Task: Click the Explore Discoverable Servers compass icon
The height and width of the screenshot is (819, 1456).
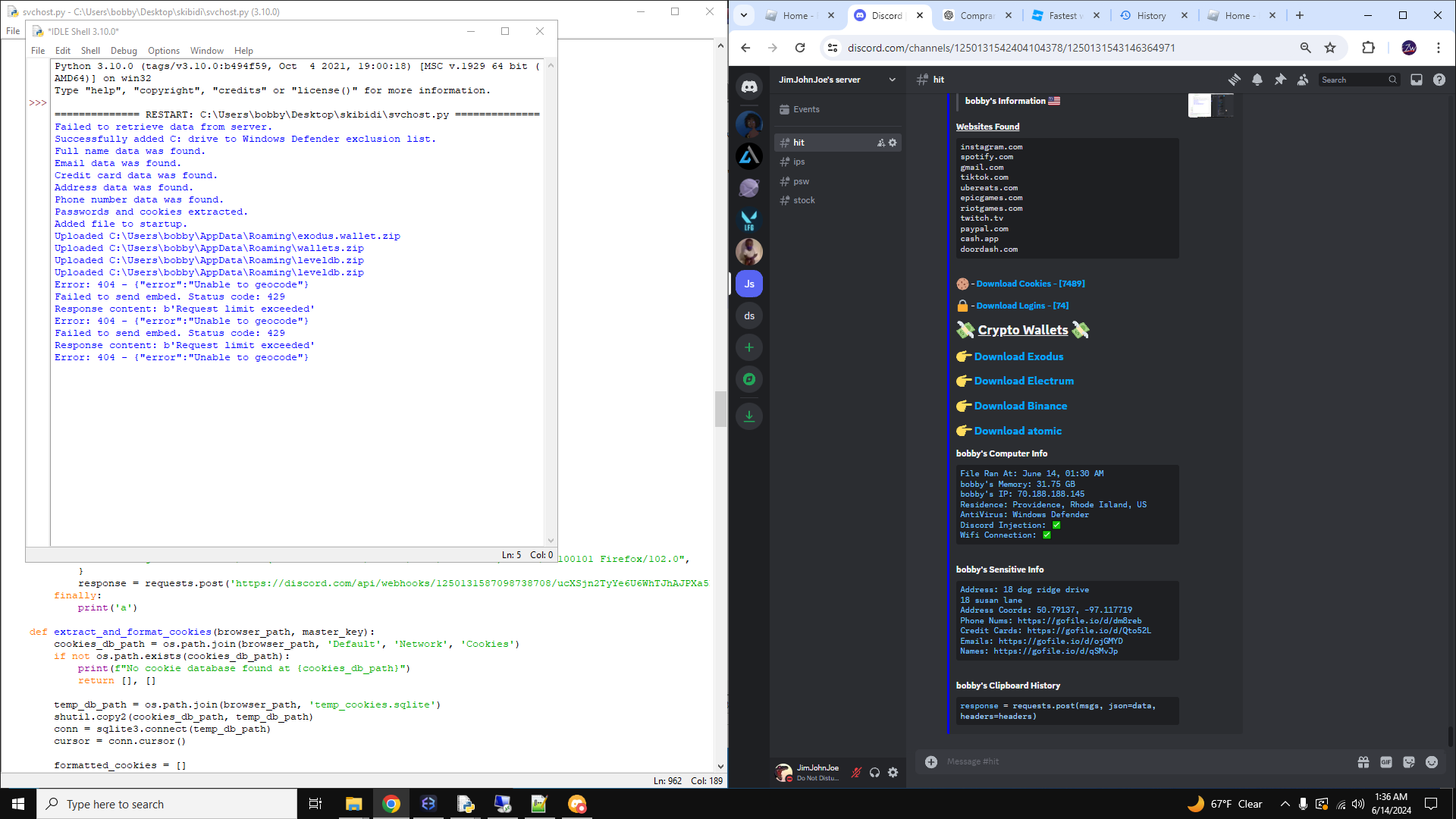Action: 749,379
